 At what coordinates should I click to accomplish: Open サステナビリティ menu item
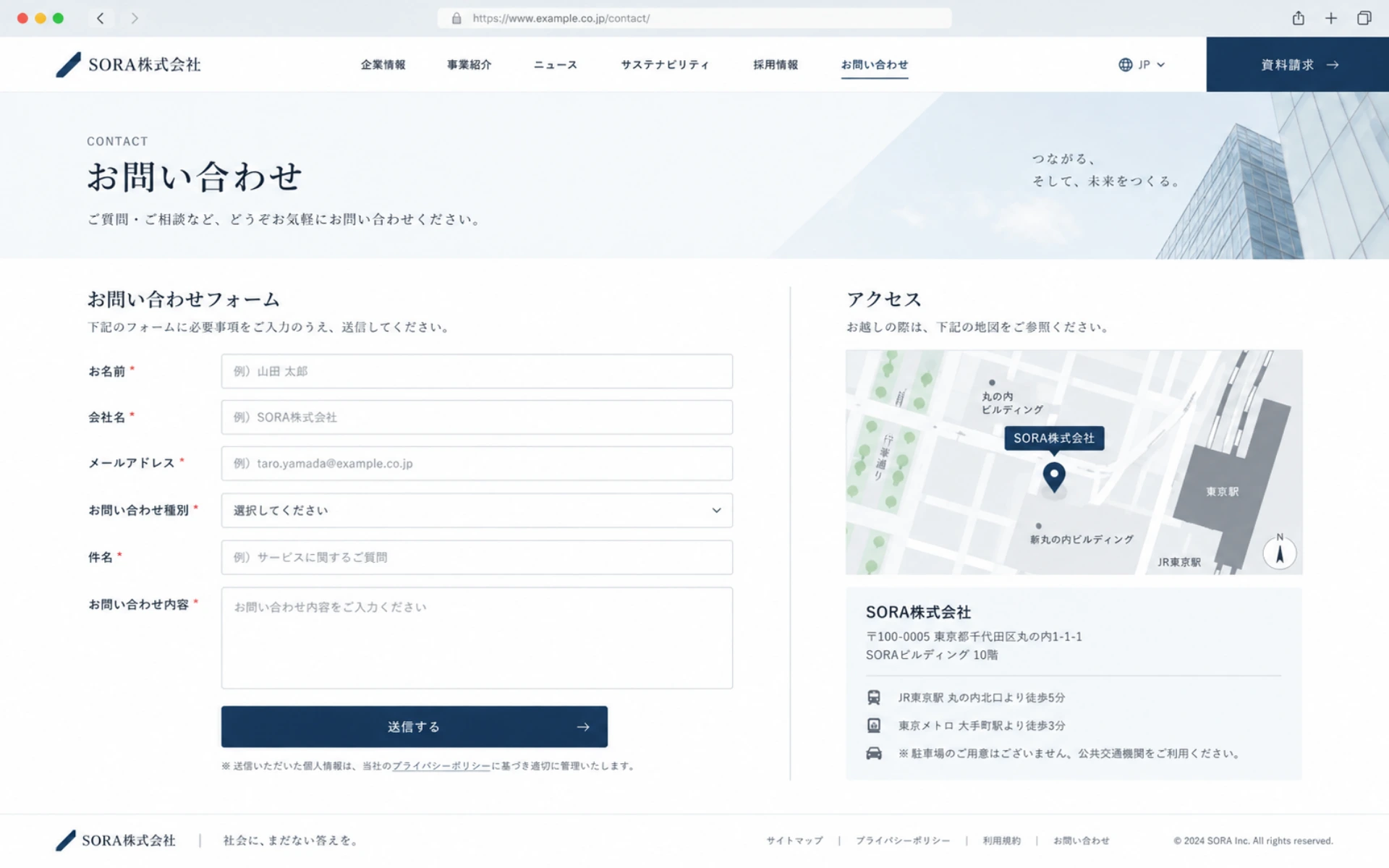pos(665,64)
